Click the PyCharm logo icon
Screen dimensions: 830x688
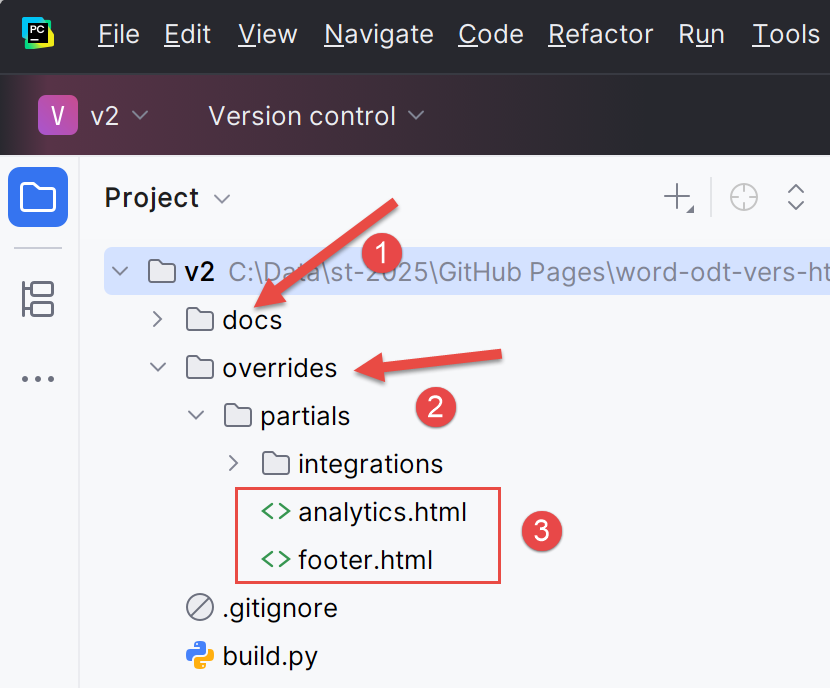click(x=38, y=33)
